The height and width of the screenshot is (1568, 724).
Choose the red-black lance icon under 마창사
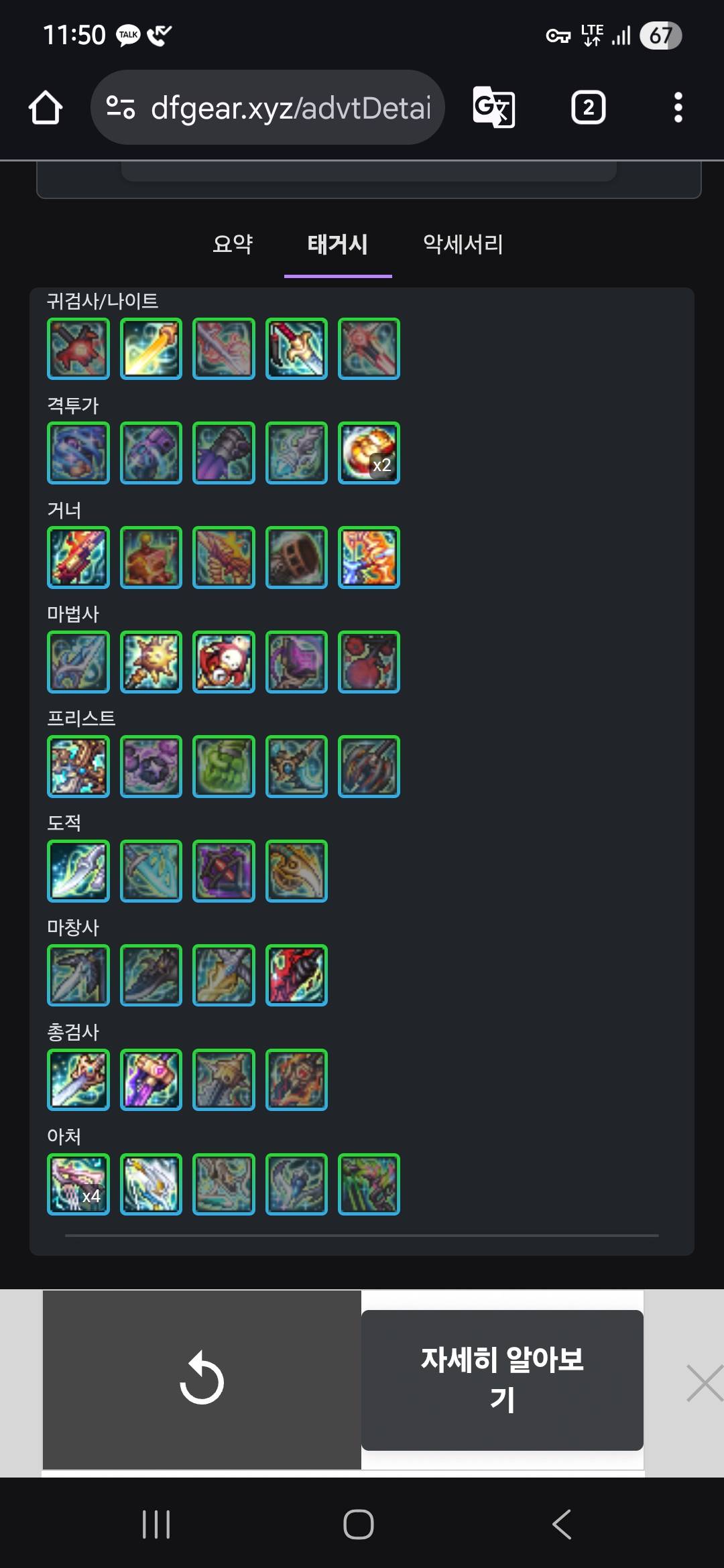click(x=296, y=976)
